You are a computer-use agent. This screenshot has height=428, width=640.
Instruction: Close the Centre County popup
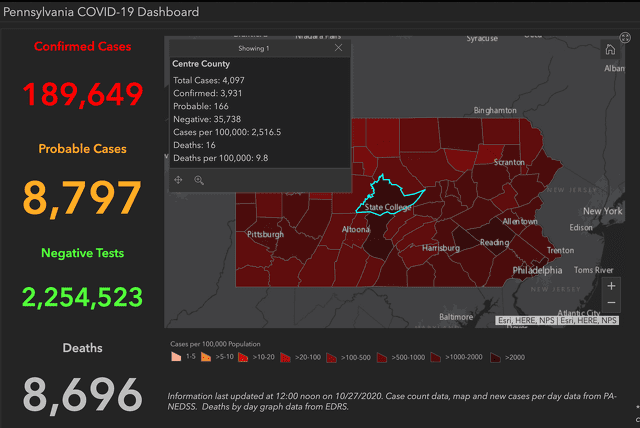tap(338, 48)
